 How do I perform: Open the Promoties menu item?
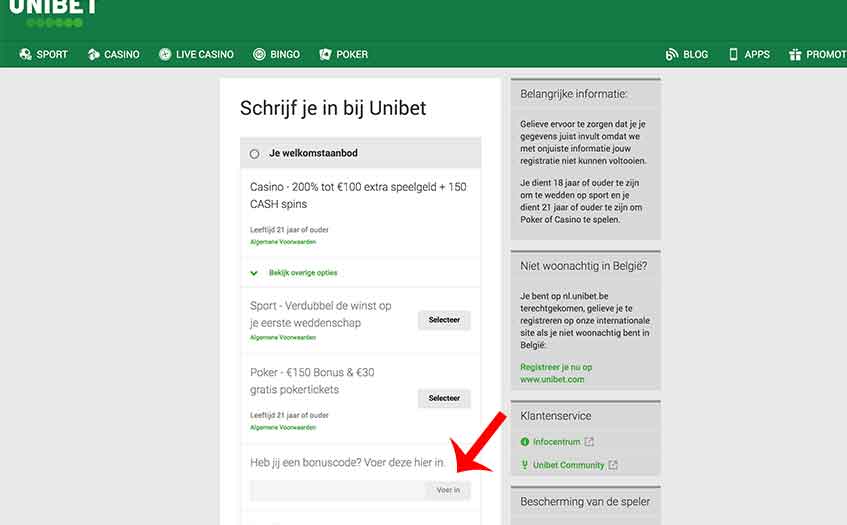coord(817,54)
